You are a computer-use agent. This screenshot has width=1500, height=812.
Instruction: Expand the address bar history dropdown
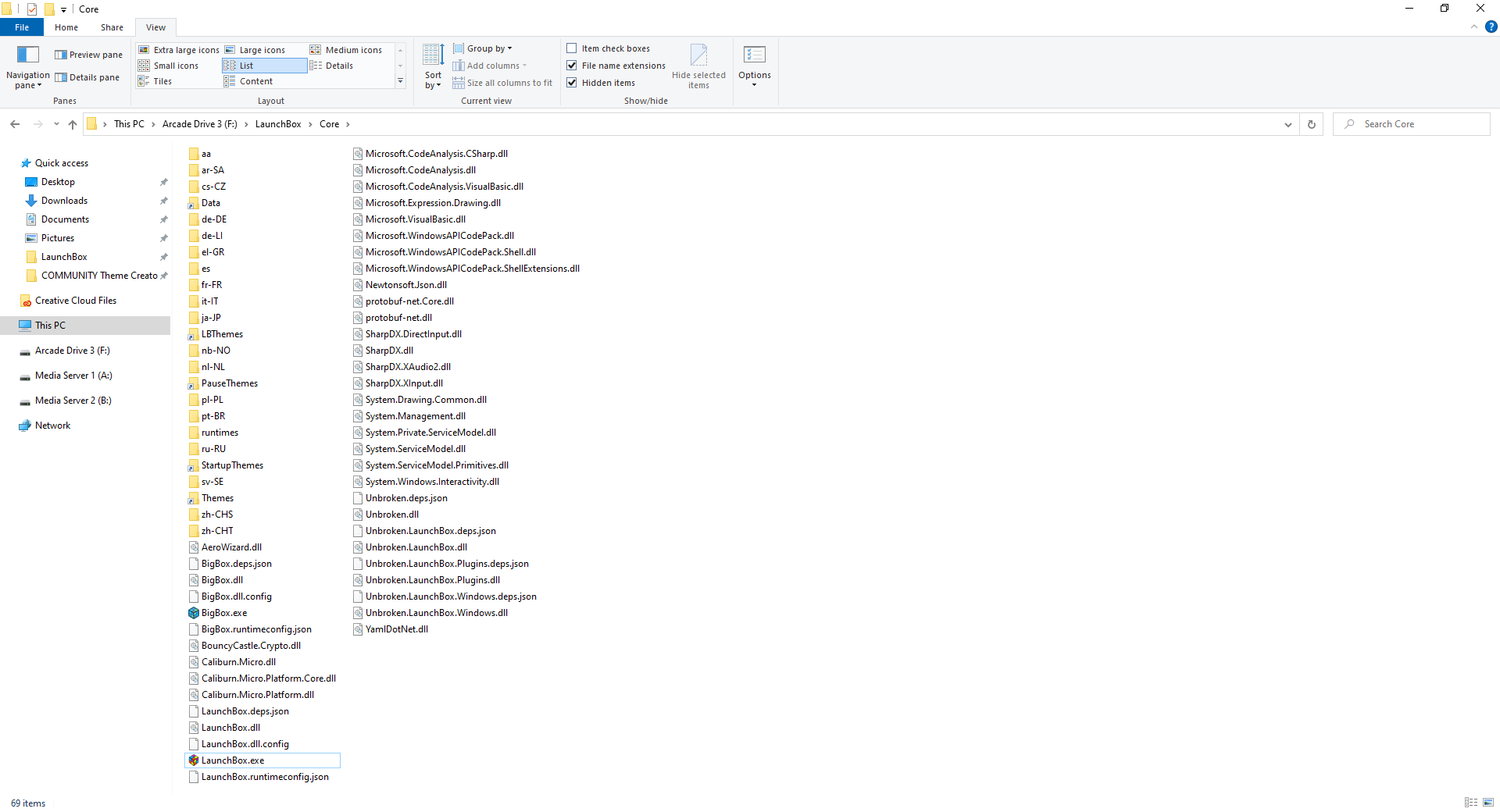(1287, 124)
